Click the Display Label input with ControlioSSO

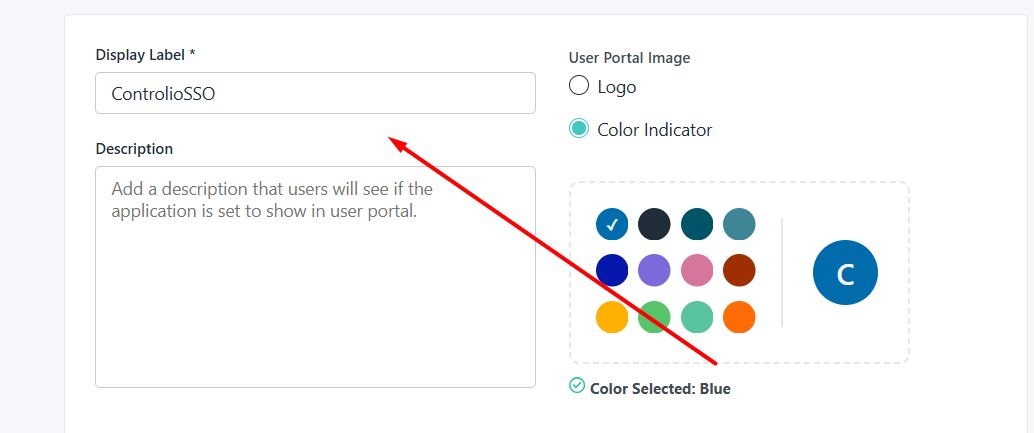click(315, 93)
